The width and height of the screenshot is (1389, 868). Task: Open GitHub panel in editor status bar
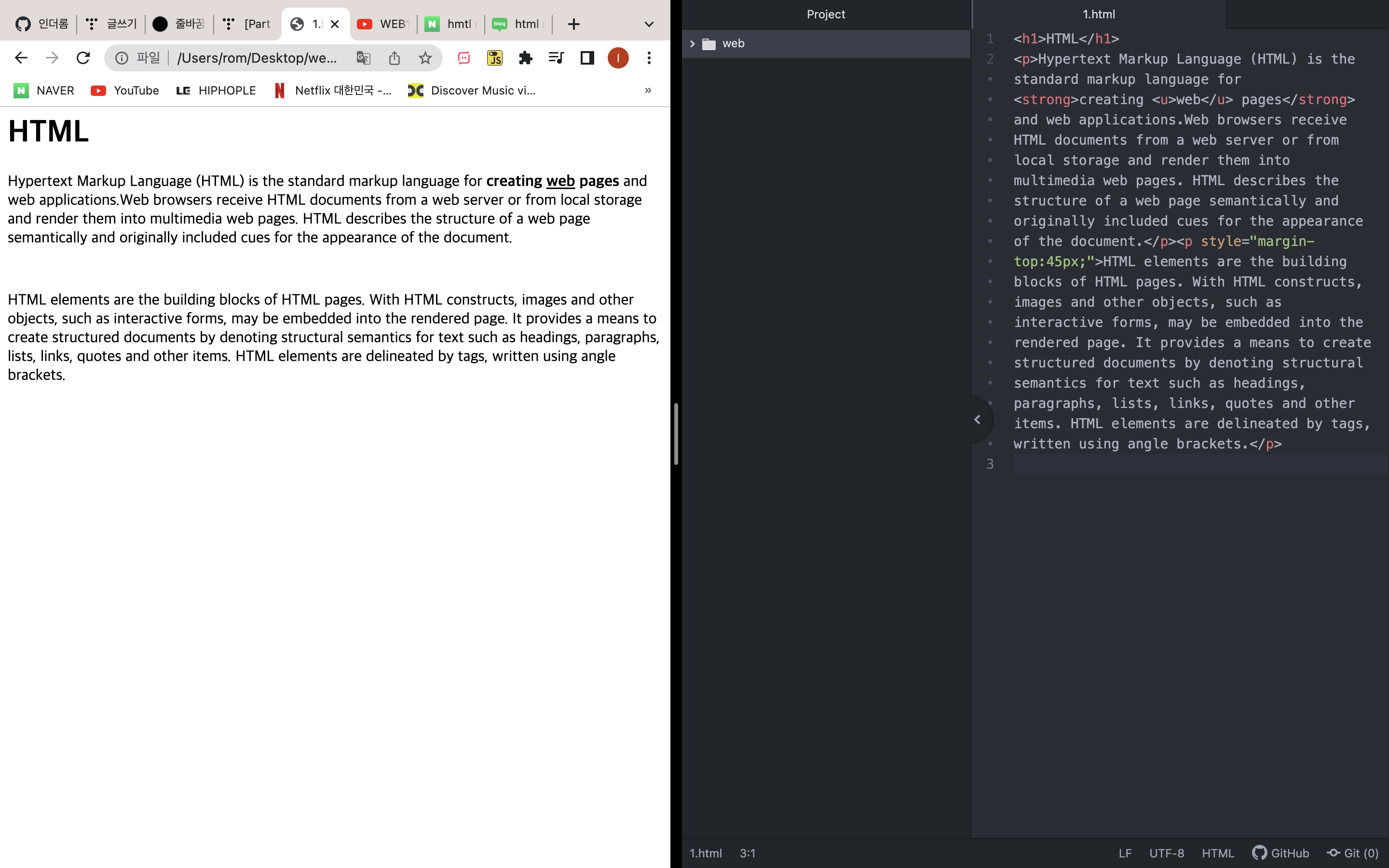1280,853
